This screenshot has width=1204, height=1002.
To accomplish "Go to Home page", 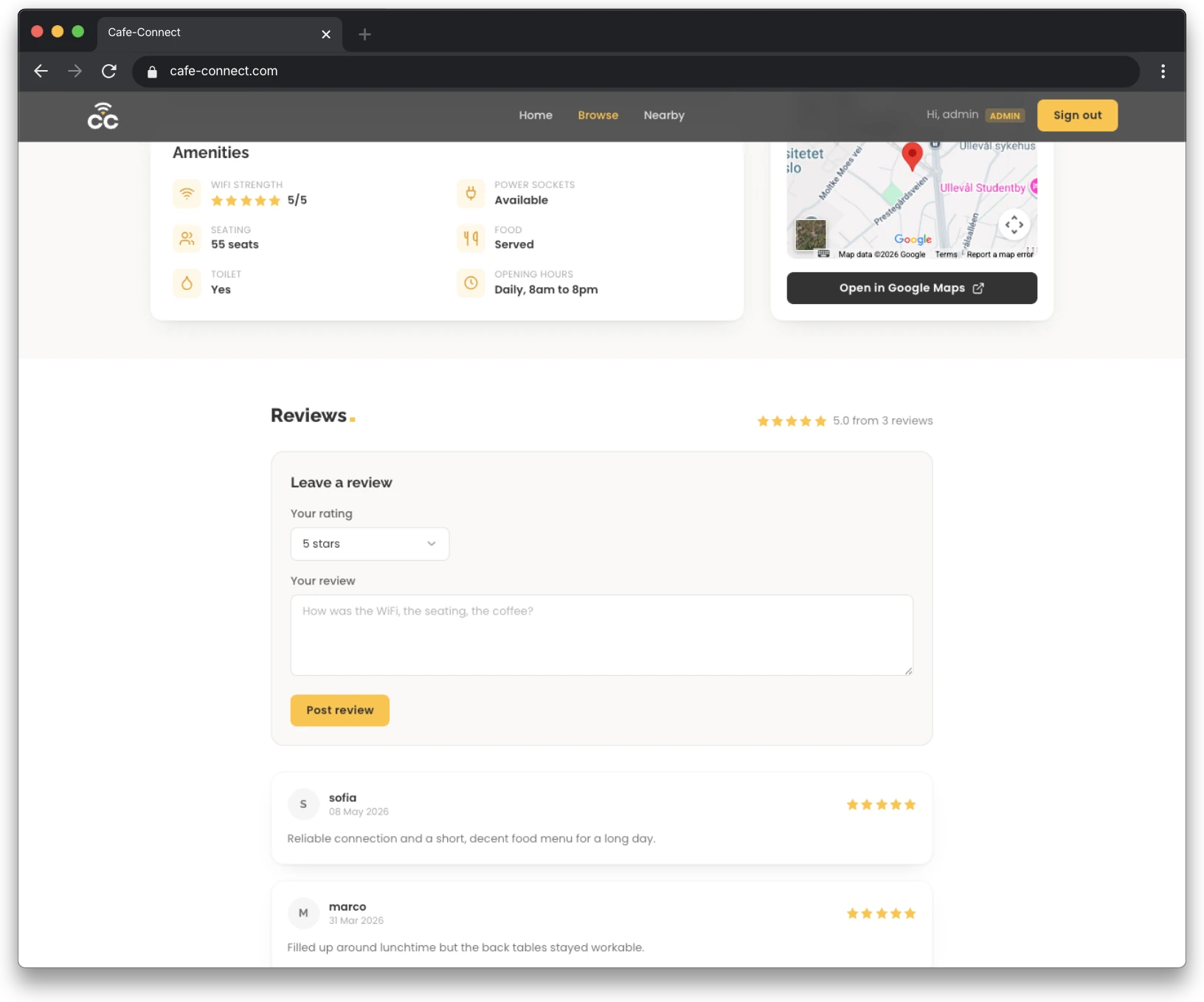I will [x=536, y=115].
